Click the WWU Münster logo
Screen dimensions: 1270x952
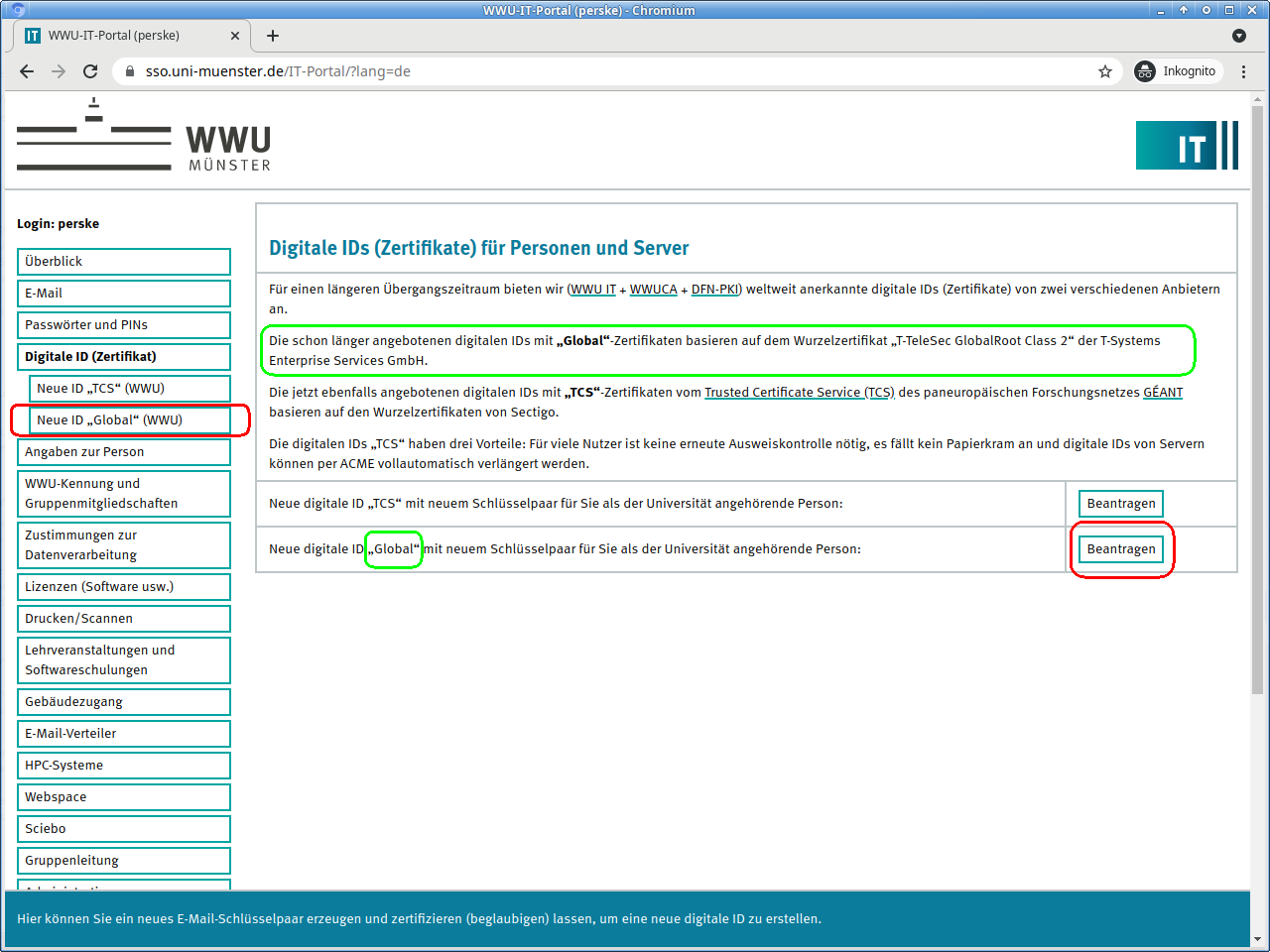tap(144, 136)
